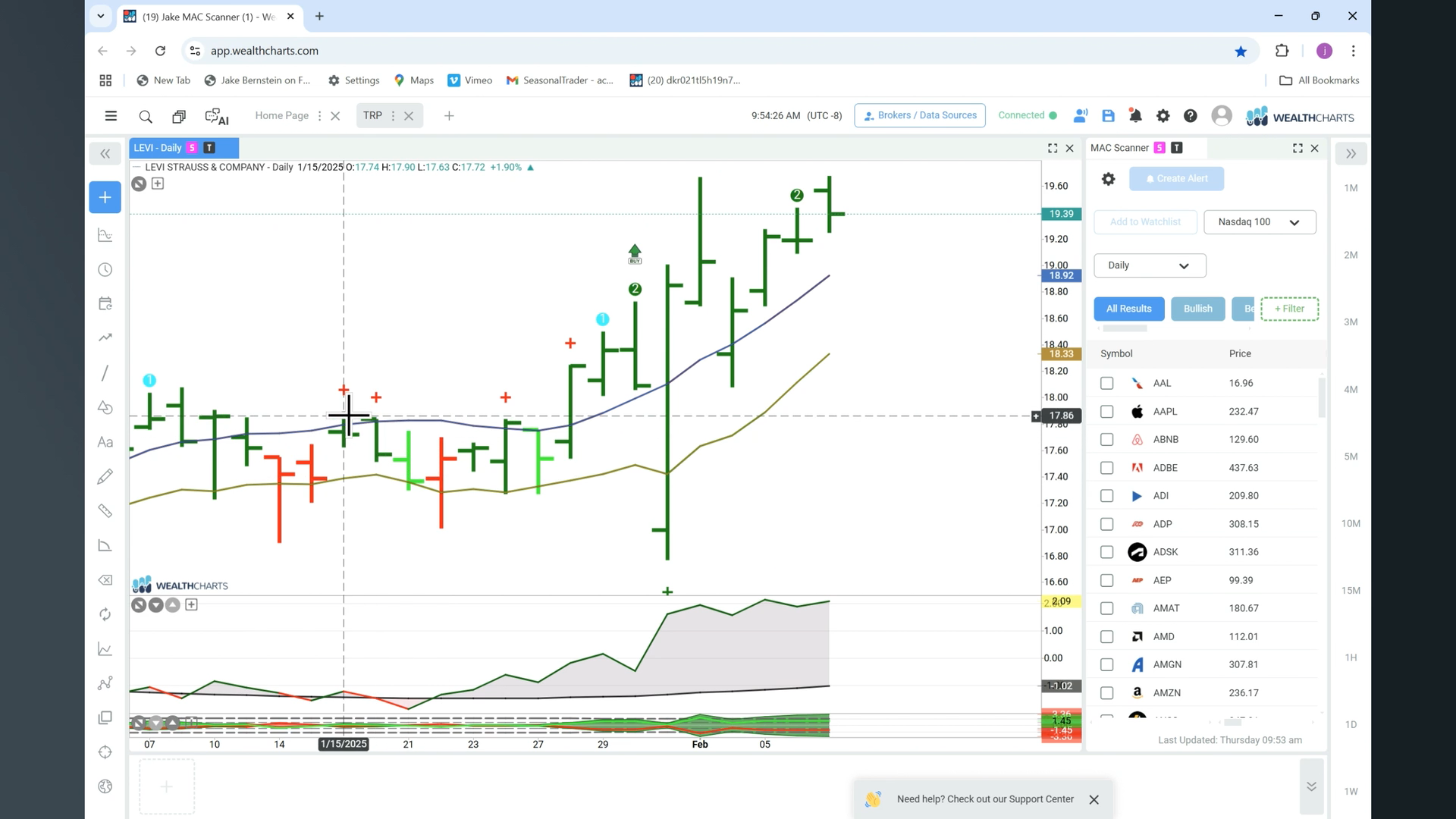This screenshot has width=1456, height=819.
Task: Switch to the Home Page tab
Action: coord(281,115)
